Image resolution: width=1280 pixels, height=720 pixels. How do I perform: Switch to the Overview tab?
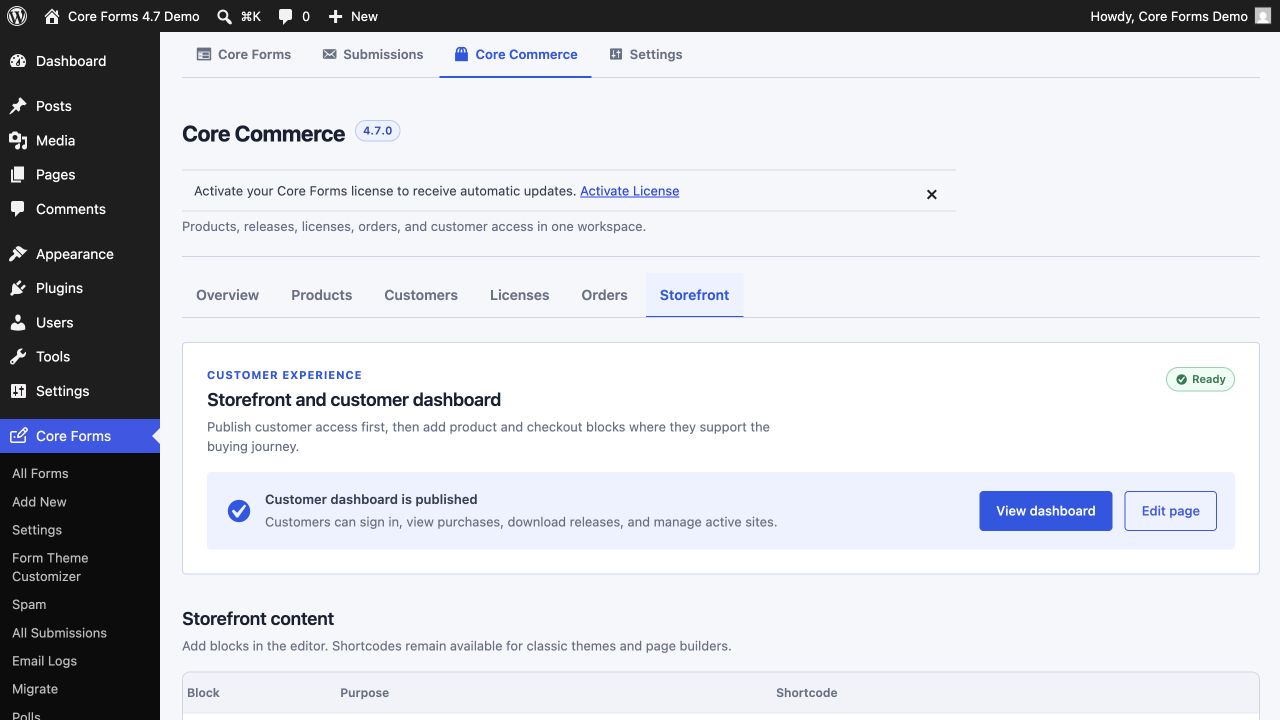227,295
